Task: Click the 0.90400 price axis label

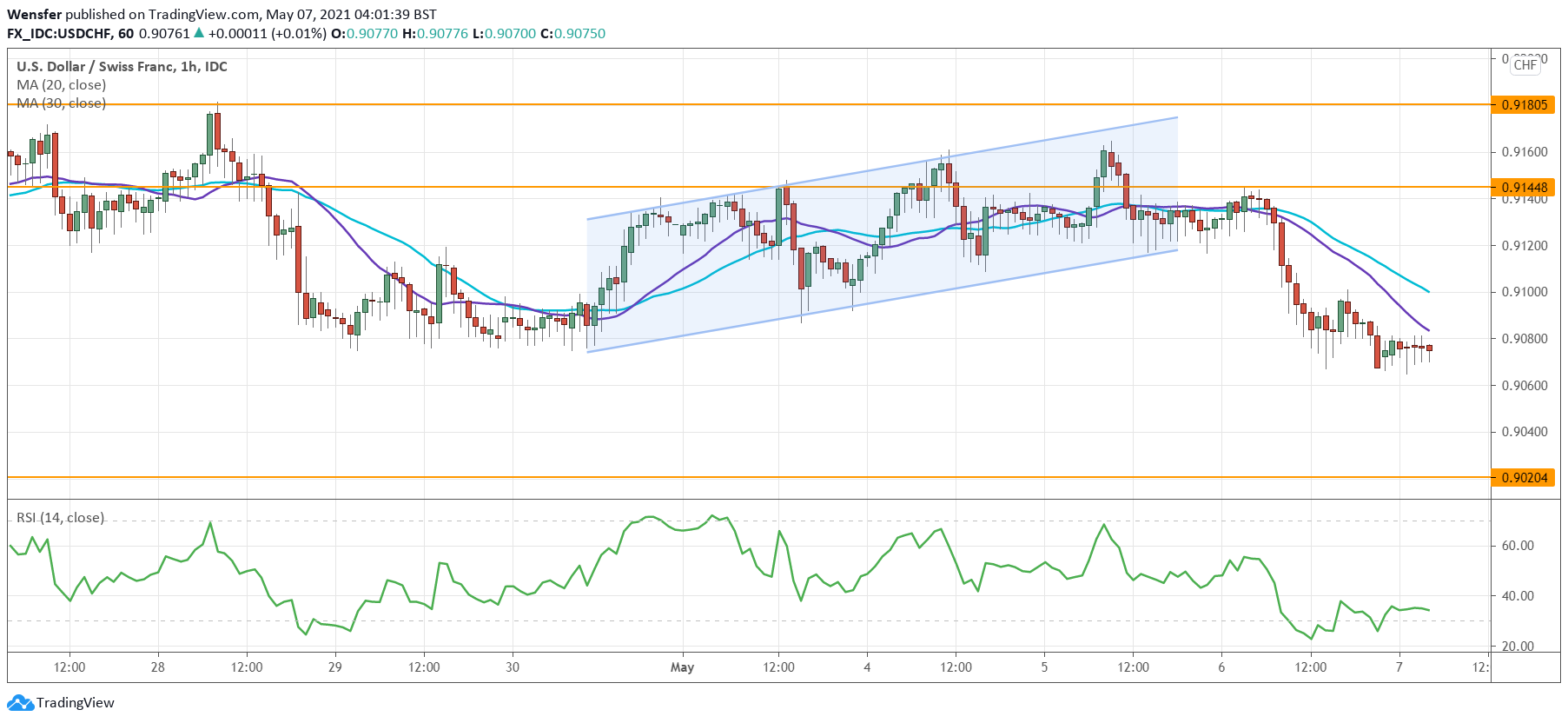Action: [x=1525, y=432]
